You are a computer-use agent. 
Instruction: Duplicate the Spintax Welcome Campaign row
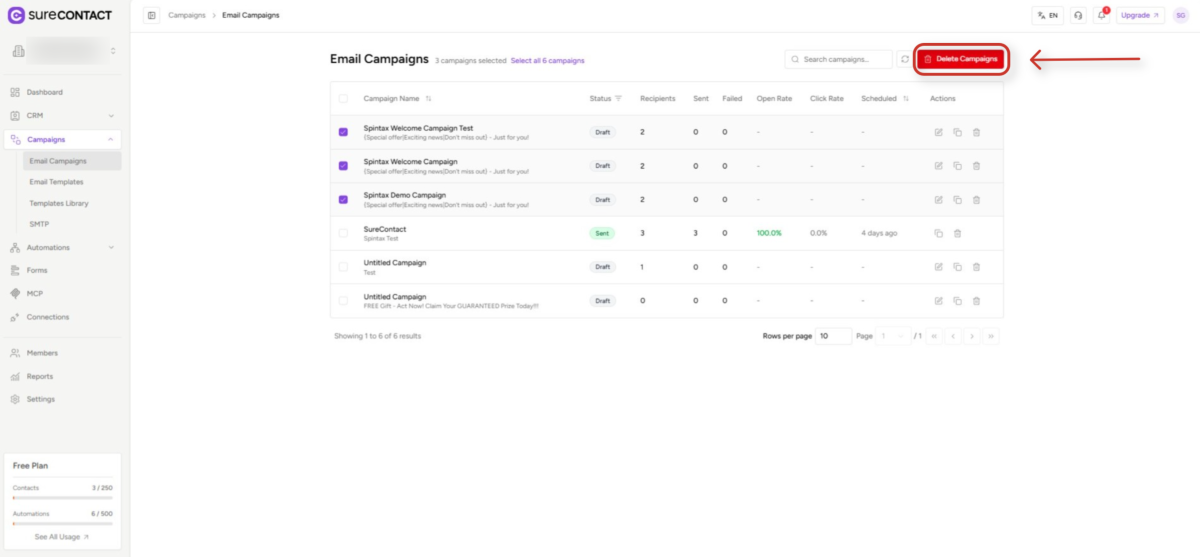pos(957,165)
